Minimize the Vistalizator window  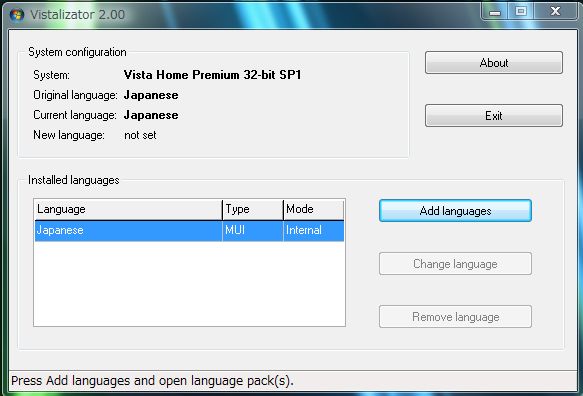click(495, 12)
